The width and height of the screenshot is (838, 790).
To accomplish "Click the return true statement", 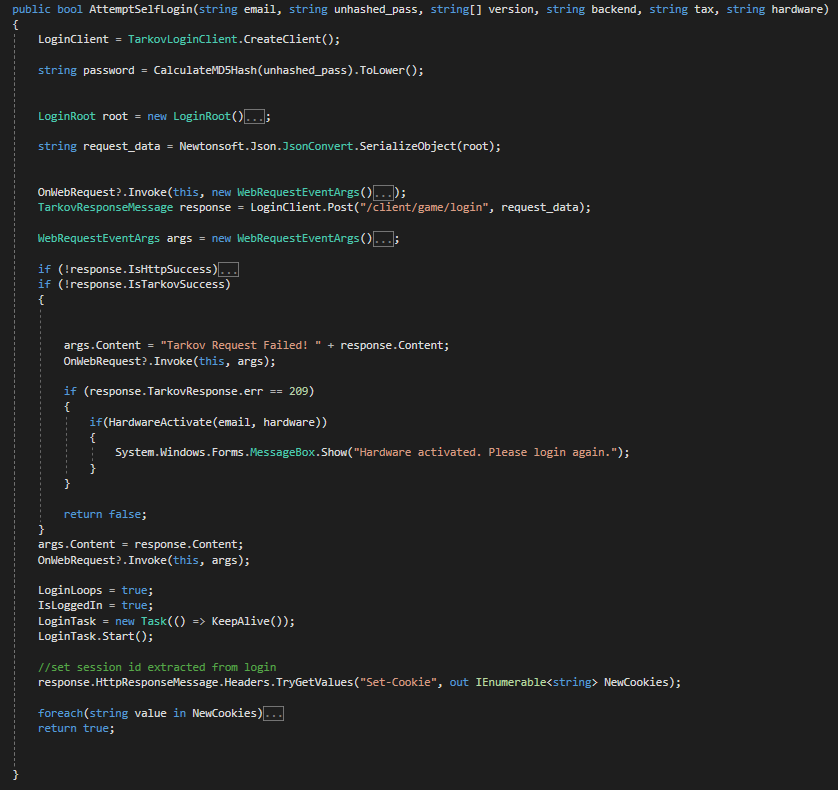I will [x=76, y=729].
